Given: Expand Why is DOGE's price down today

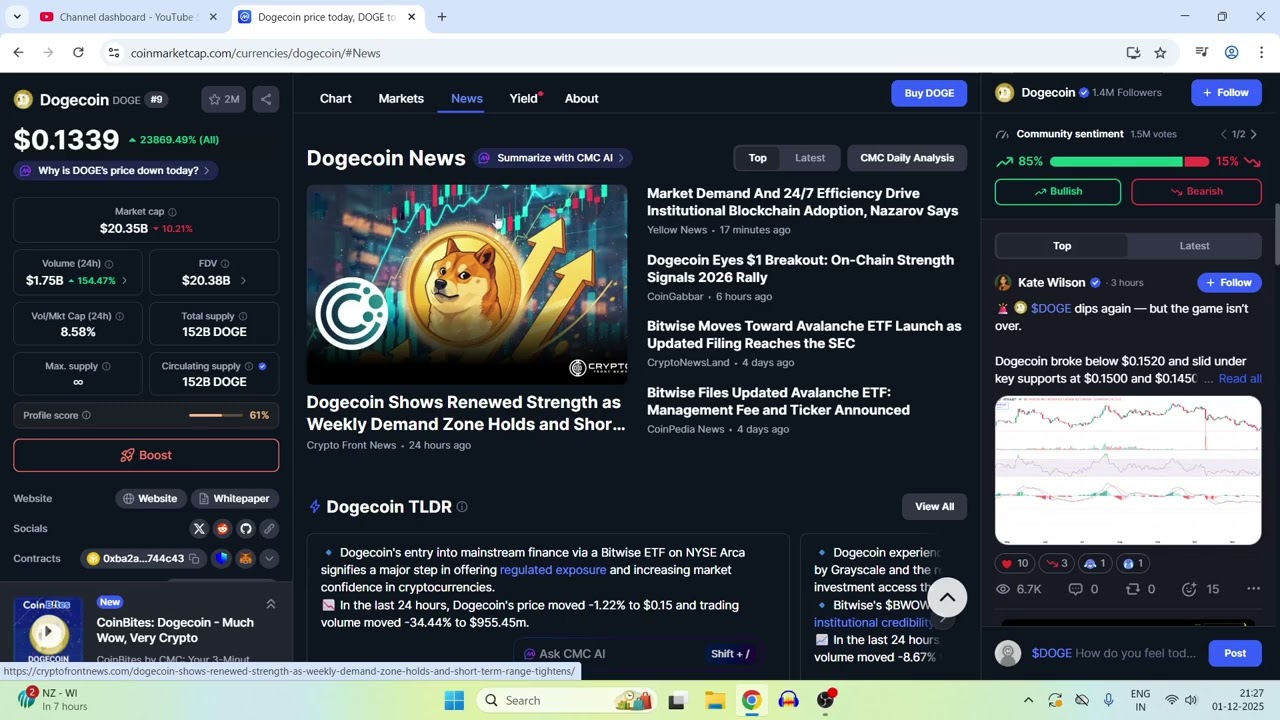Looking at the screenshot, I should pyautogui.click(x=116, y=171).
